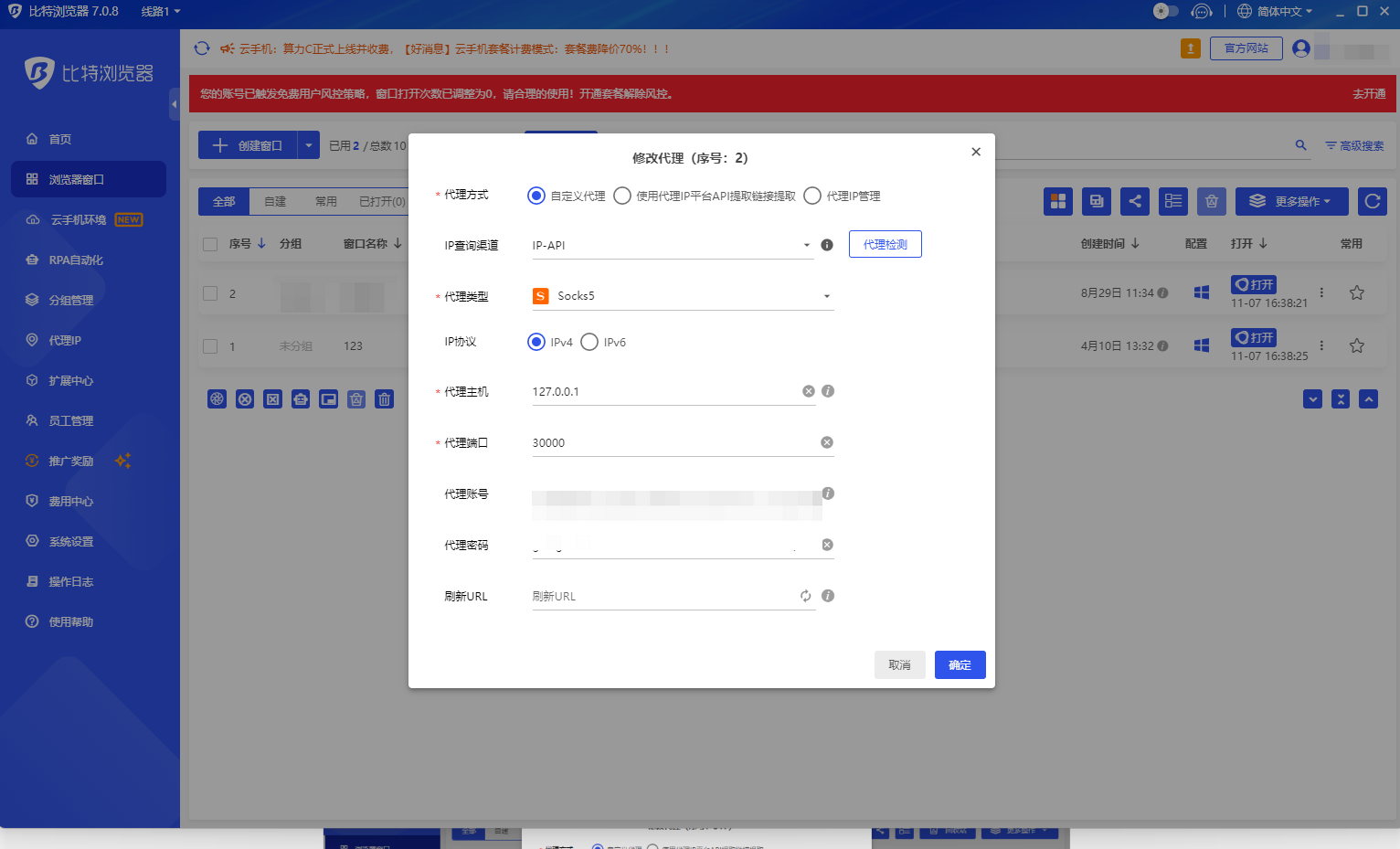Clear the proxy host field with X icon
Image resolution: width=1400 pixels, height=849 pixels.
pos(808,391)
